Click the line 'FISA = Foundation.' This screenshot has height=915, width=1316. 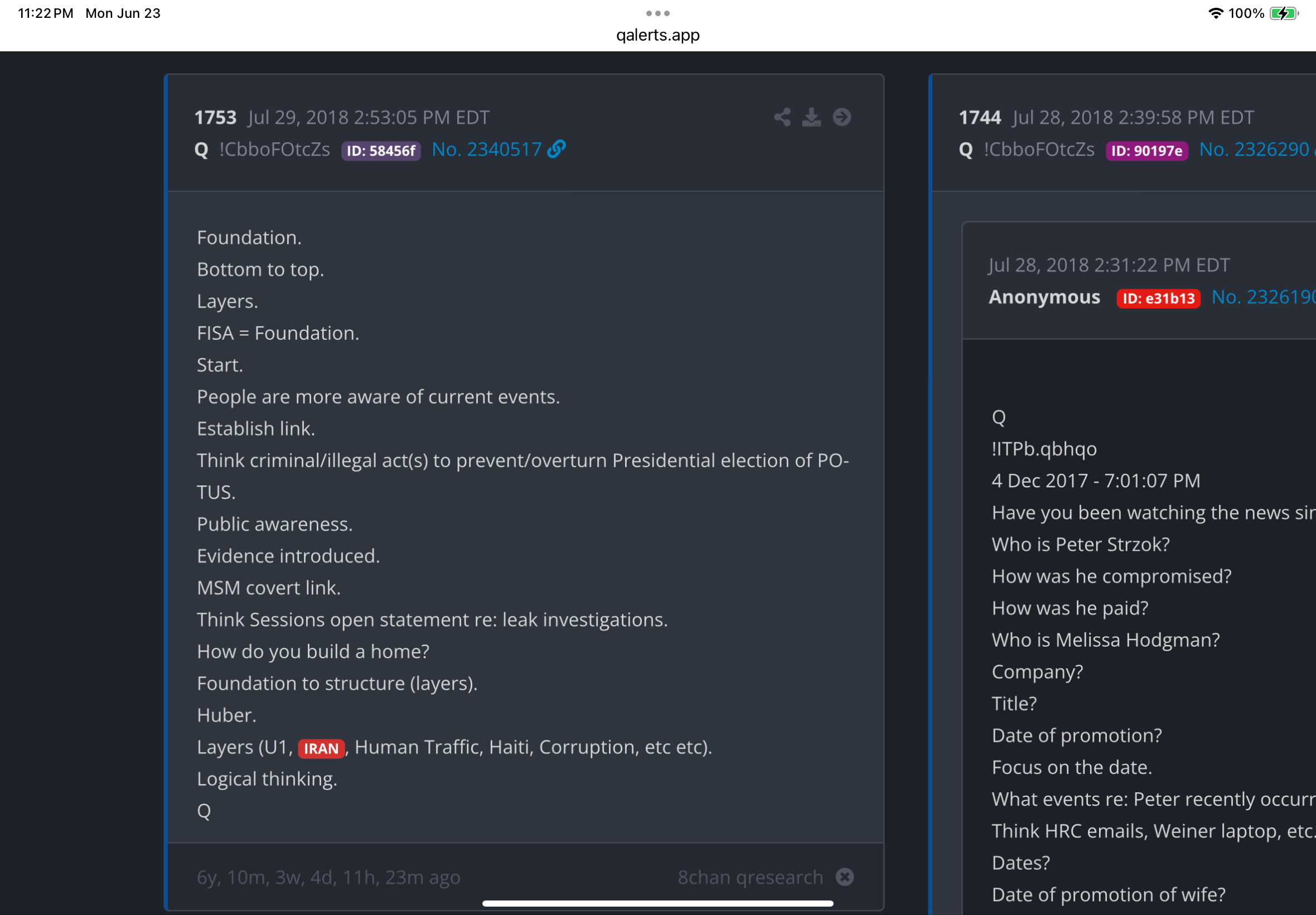tap(278, 333)
